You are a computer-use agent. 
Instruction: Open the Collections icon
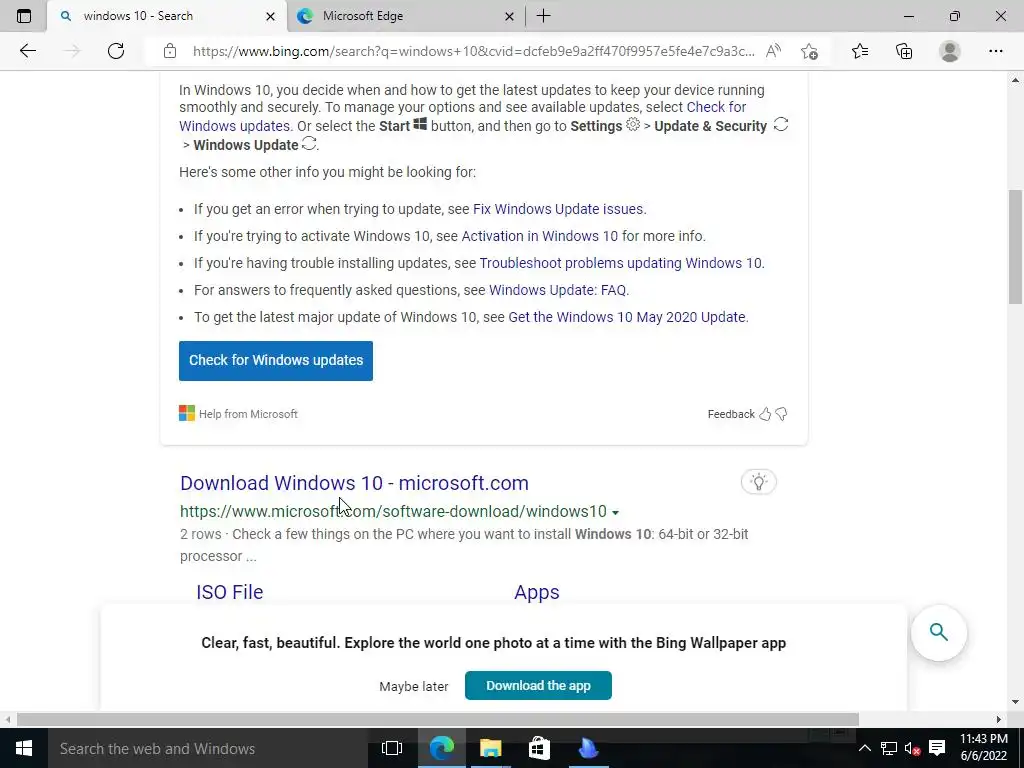pyautogui.click(x=904, y=51)
